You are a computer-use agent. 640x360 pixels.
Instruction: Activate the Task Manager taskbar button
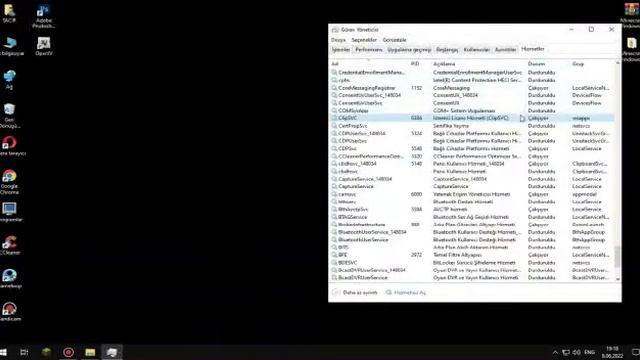[x=112, y=352]
